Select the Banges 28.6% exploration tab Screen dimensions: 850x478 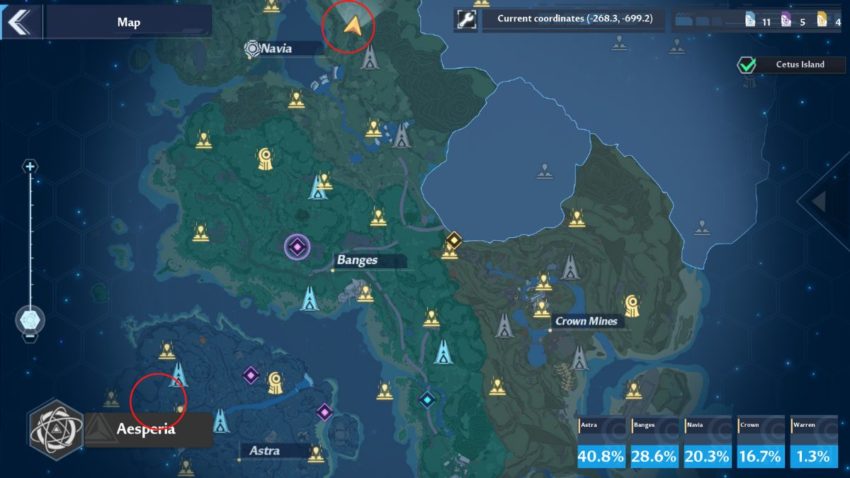(x=655, y=443)
